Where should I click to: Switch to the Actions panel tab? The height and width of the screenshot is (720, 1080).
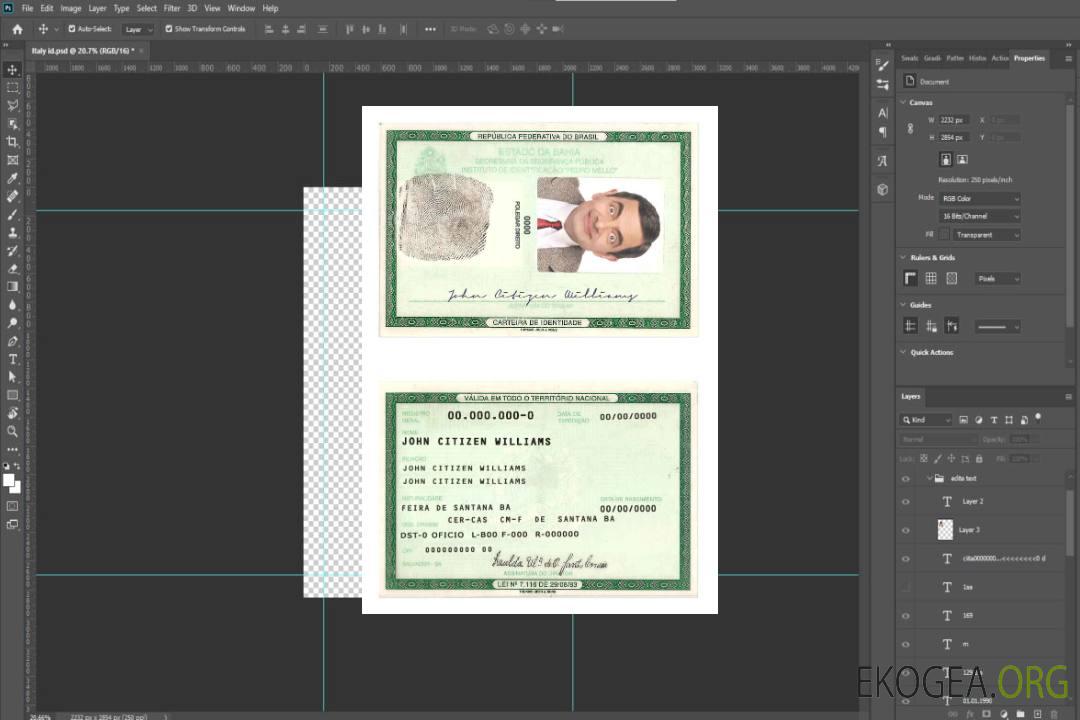coord(999,59)
